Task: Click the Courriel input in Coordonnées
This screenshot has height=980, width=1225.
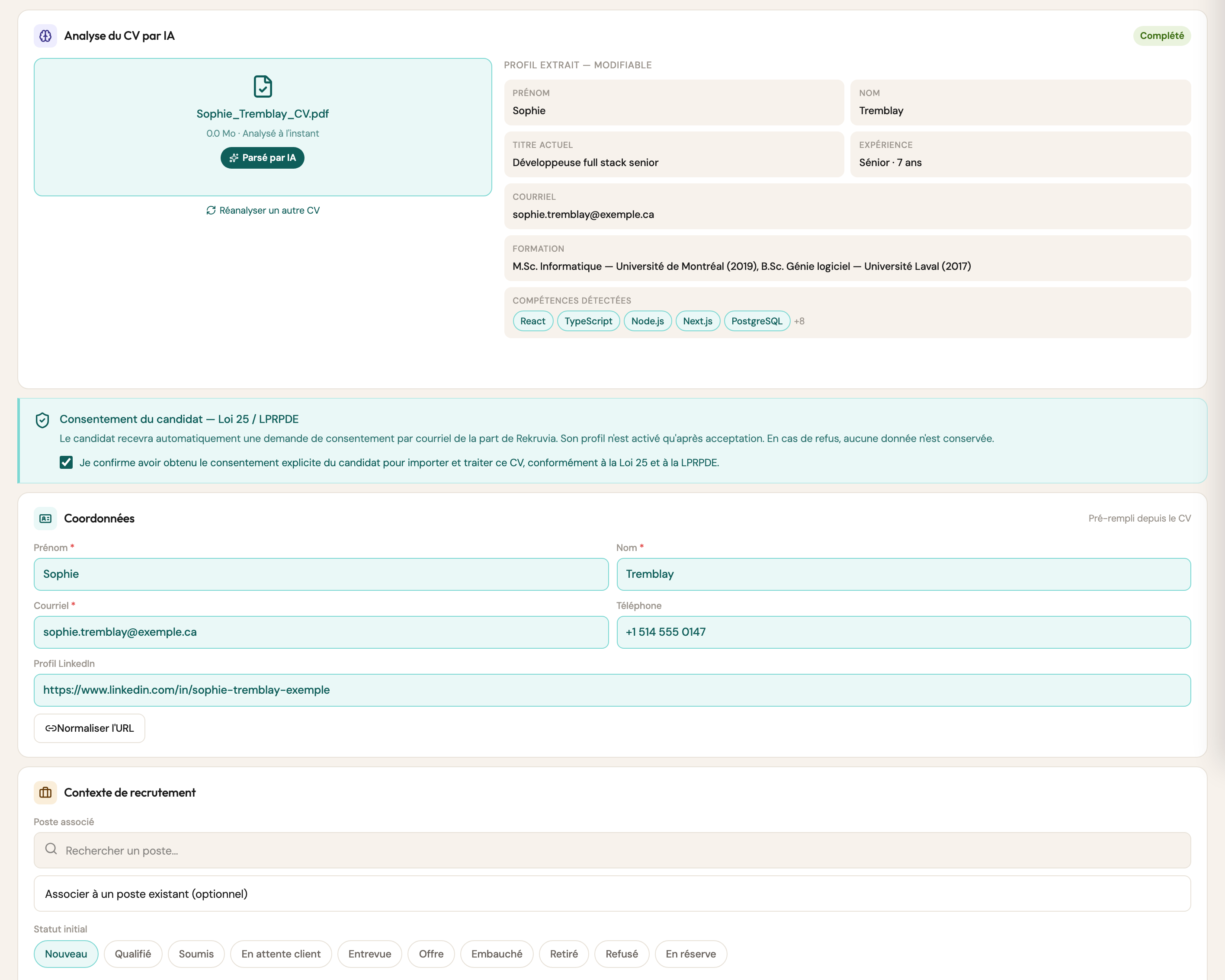Action: (321, 632)
